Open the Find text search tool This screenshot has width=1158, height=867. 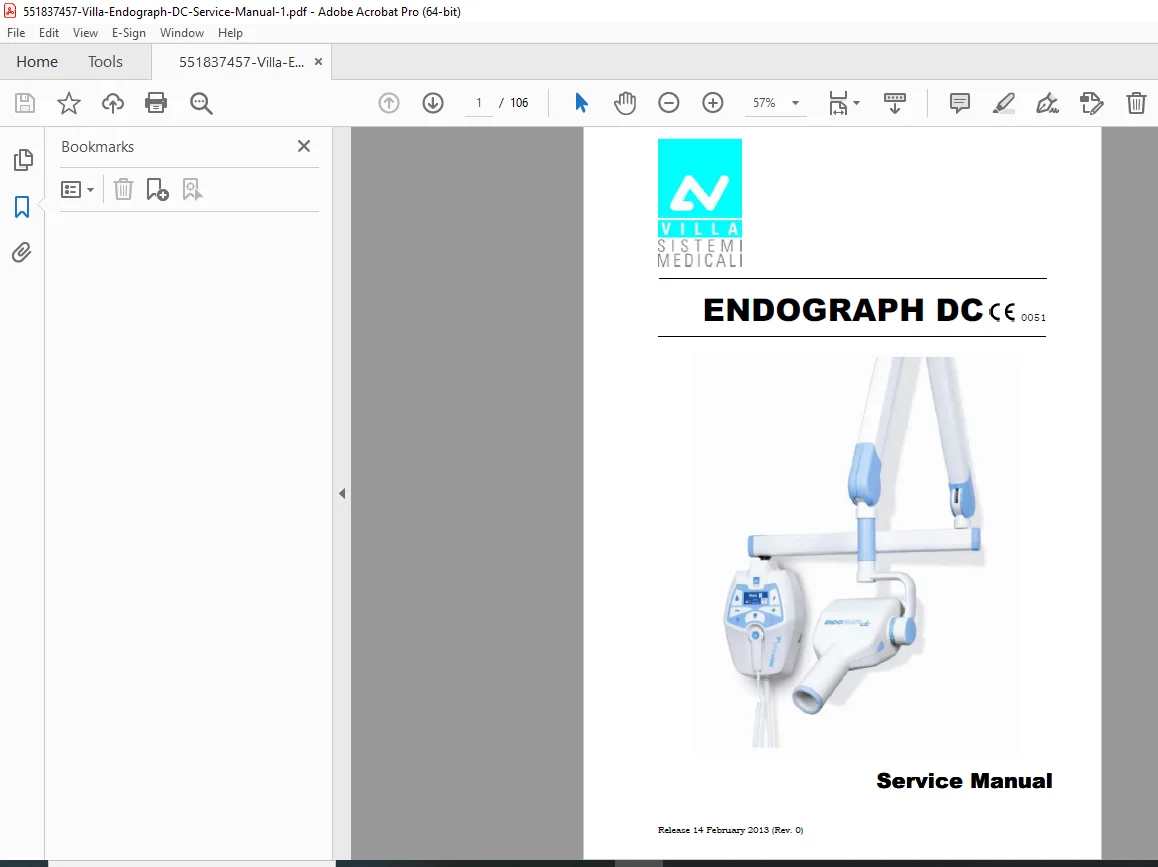click(201, 103)
